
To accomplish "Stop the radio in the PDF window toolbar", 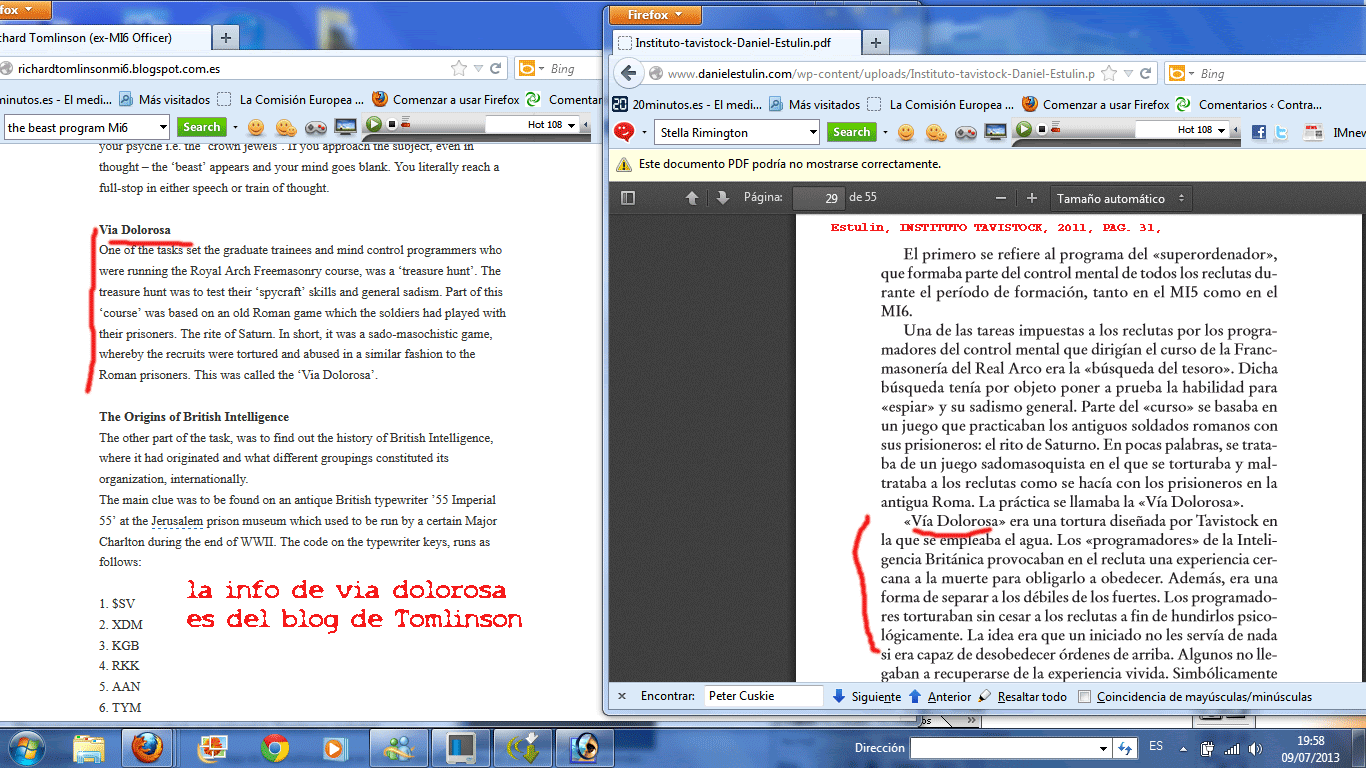I will [x=1041, y=130].
